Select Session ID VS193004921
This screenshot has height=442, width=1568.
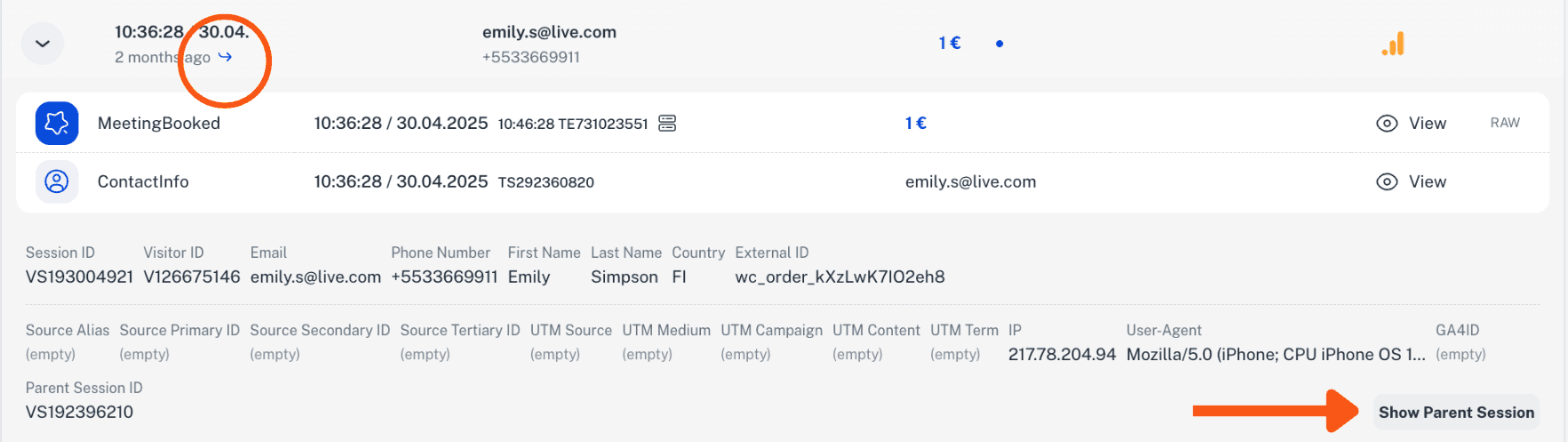[x=79, y=277]
